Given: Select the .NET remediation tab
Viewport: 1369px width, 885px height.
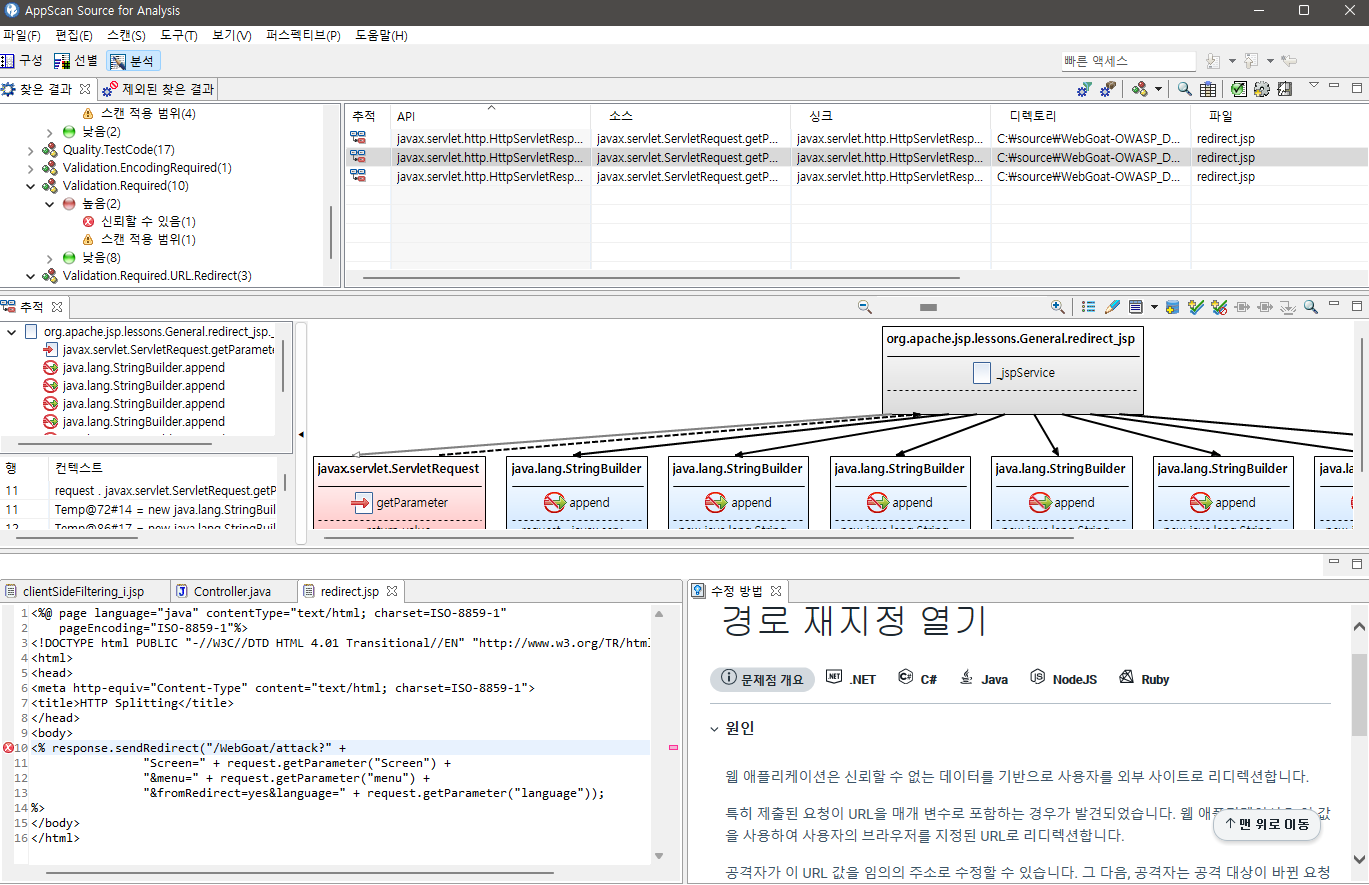Looking at the screenshot, I should (x=850, y=679).
